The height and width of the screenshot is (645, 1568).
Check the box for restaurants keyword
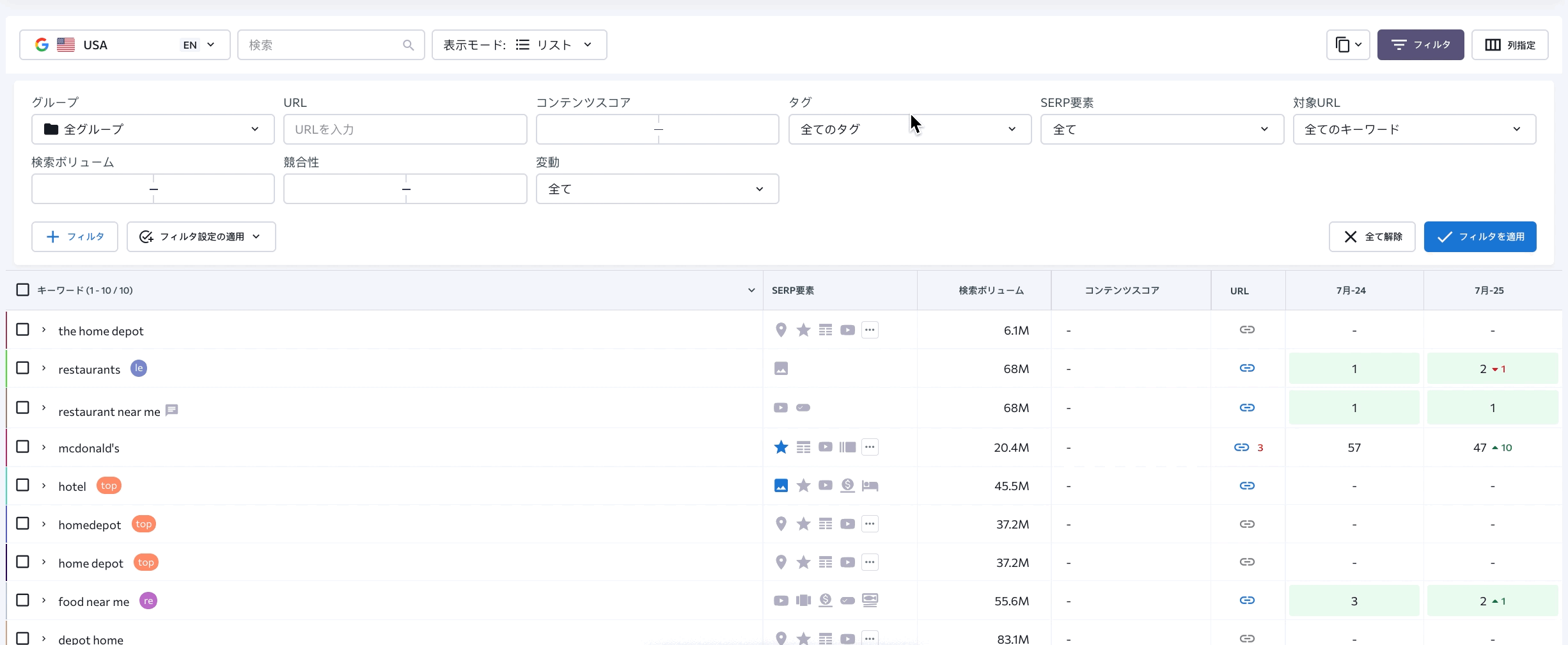click(x=23, y=368)
